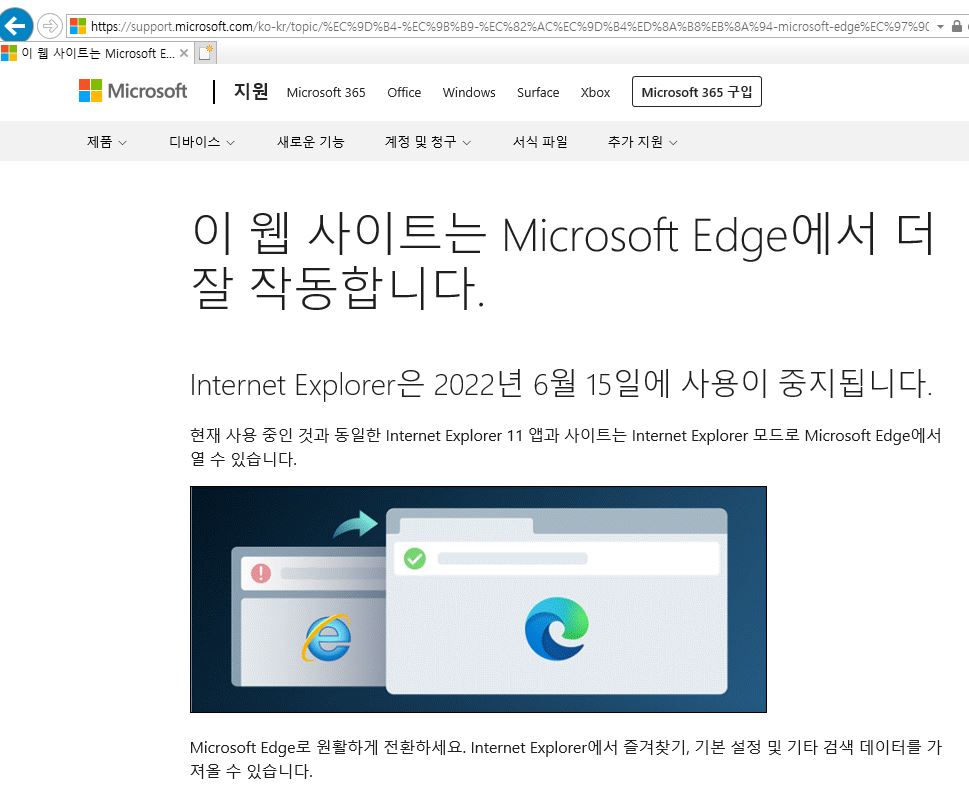Open Xbox in the top navigation
969x794 pixels.
595,92
